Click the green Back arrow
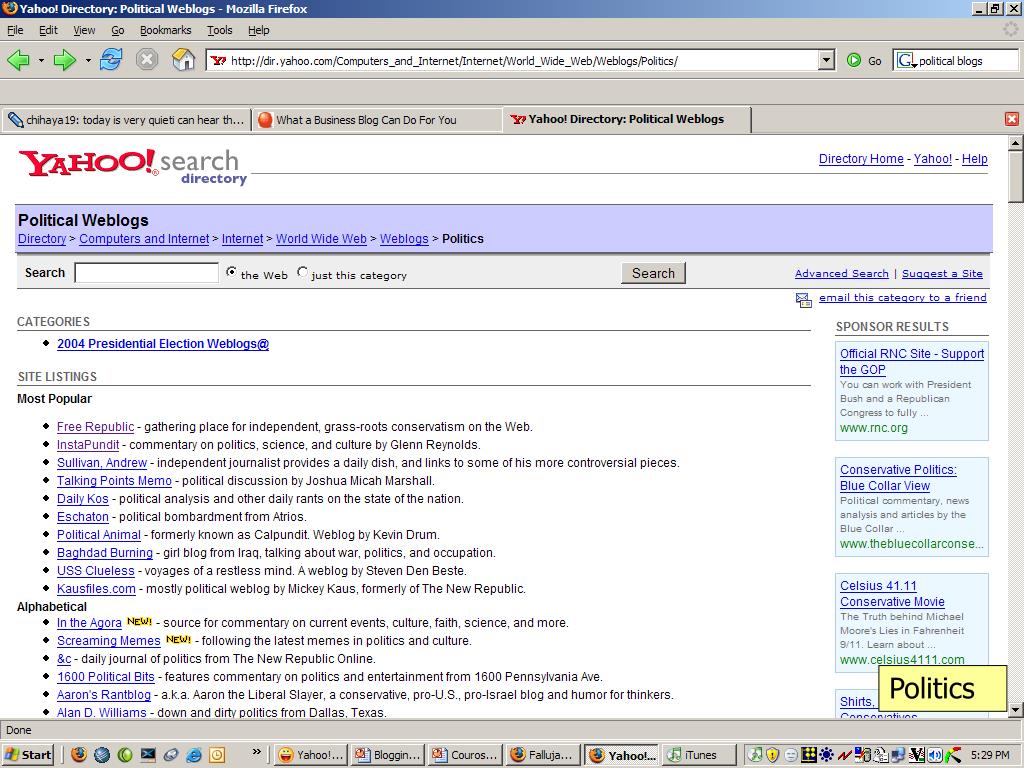 pos(19,61)
